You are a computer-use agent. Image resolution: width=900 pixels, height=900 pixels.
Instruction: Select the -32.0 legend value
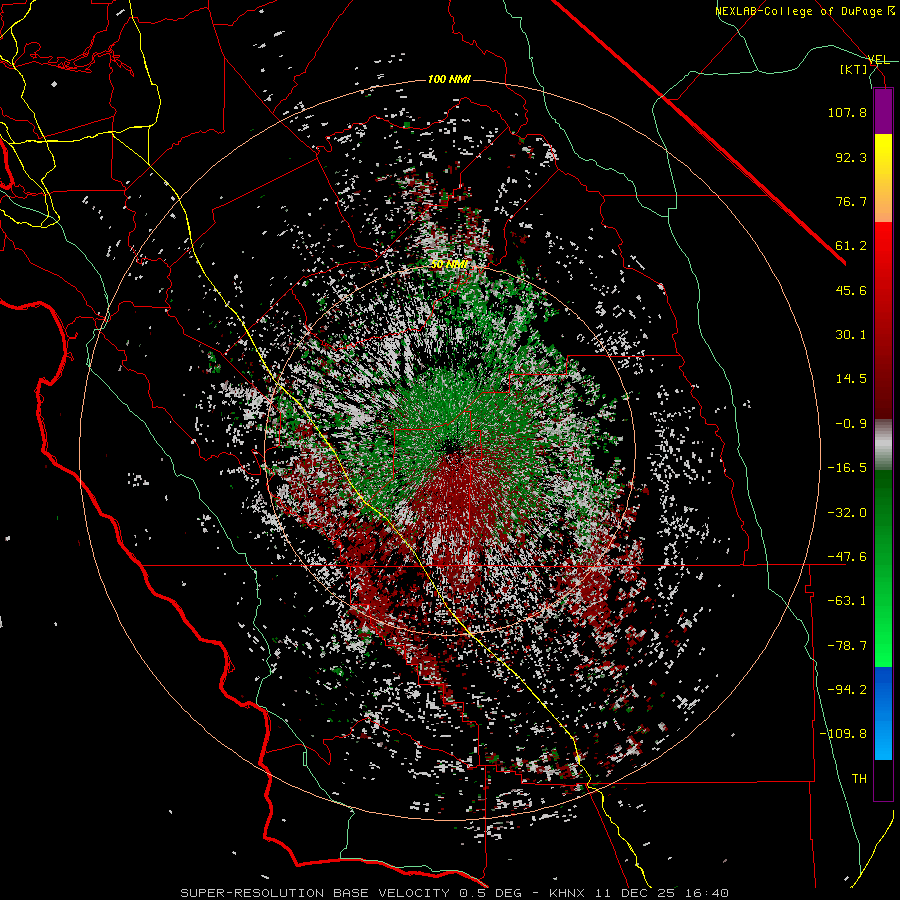(847, 513)
